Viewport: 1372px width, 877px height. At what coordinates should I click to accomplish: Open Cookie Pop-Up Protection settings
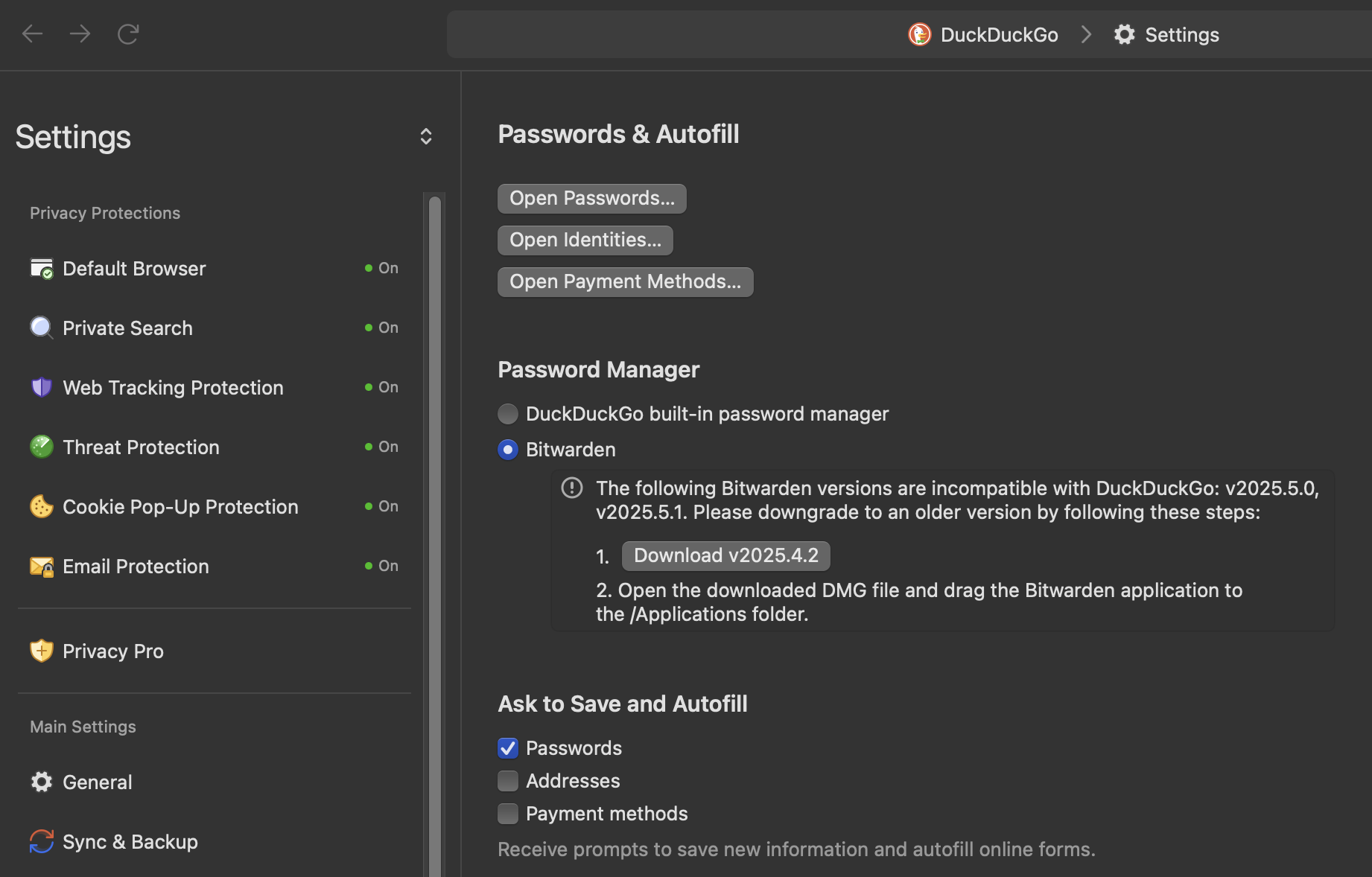[215, 506]
